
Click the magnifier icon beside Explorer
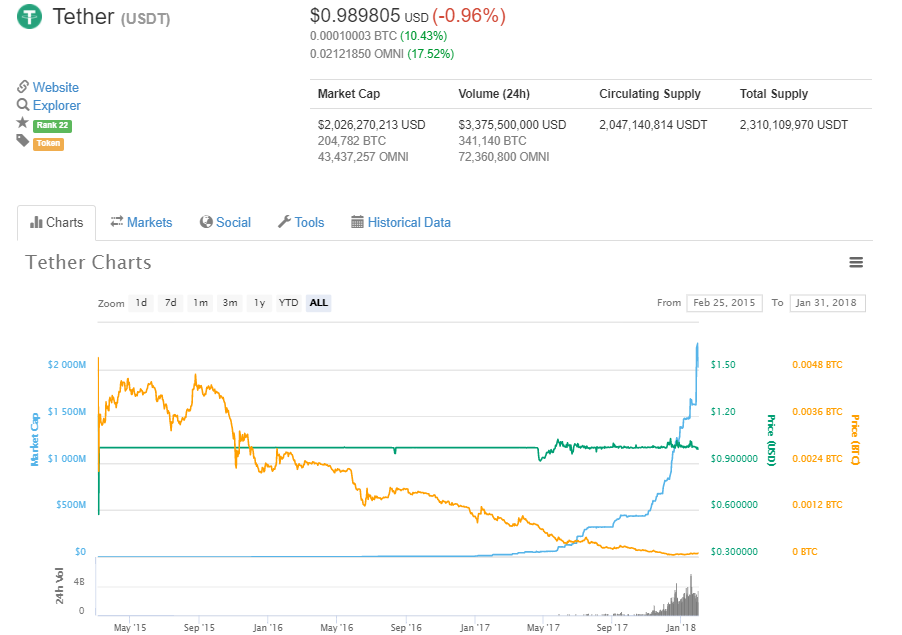[23, 105]
